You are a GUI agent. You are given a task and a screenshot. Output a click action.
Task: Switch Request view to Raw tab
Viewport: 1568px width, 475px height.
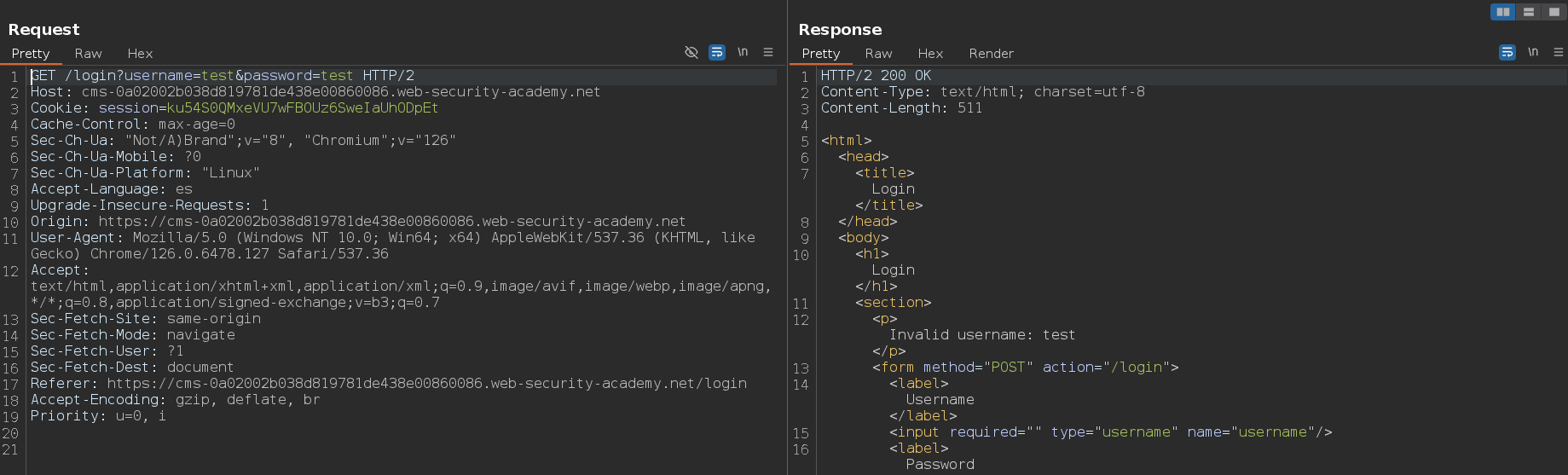coord(88,53)
